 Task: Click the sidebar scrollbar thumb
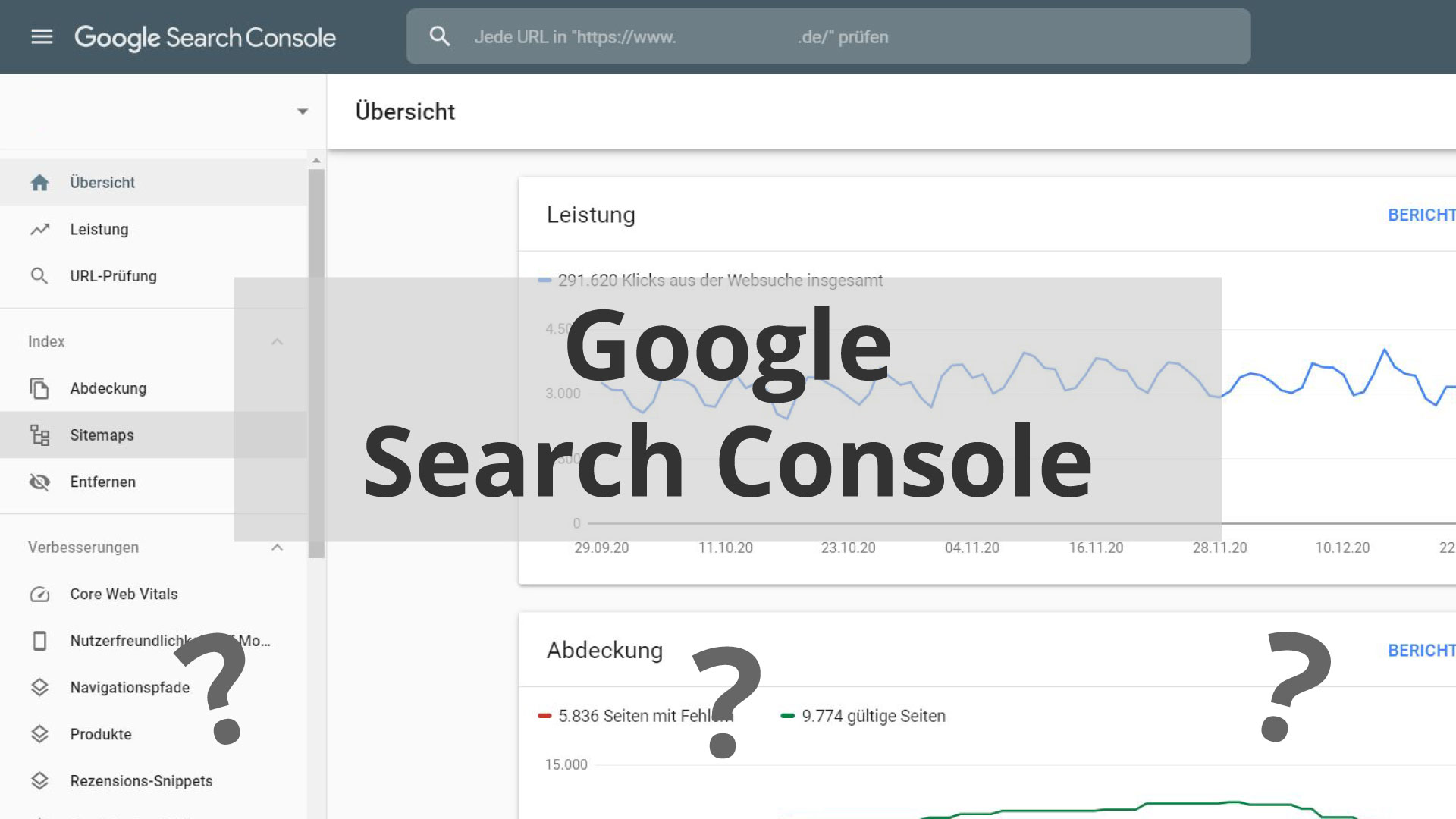coord(316,364)
